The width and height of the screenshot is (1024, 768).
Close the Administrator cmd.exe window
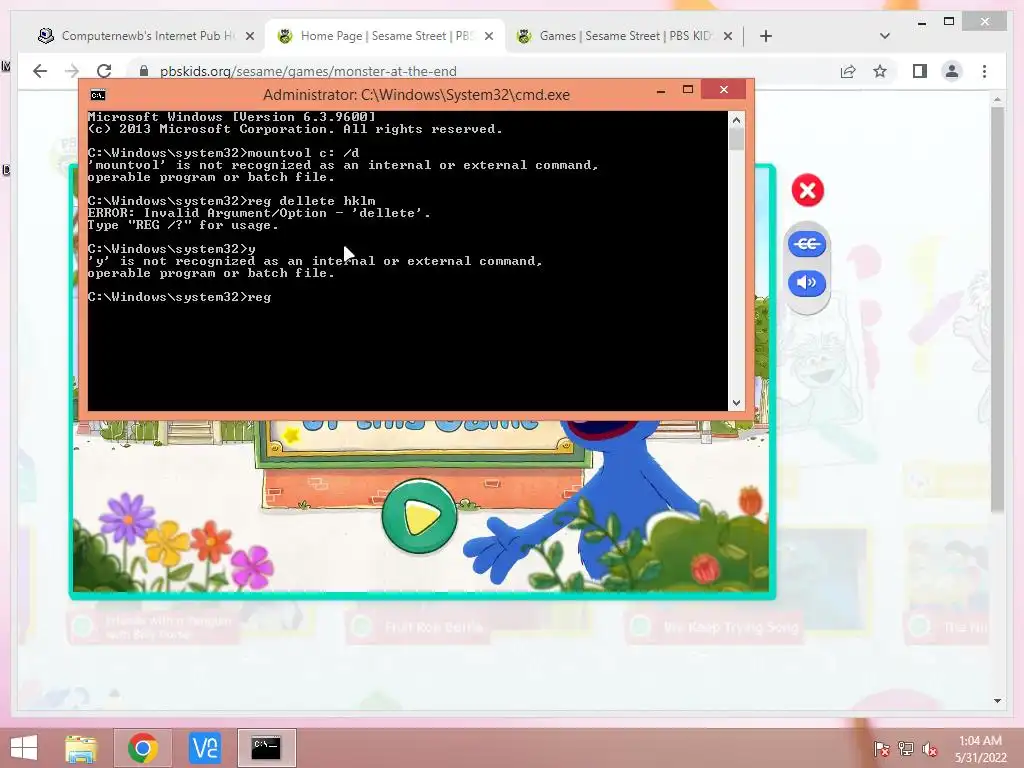click(724, 89)
